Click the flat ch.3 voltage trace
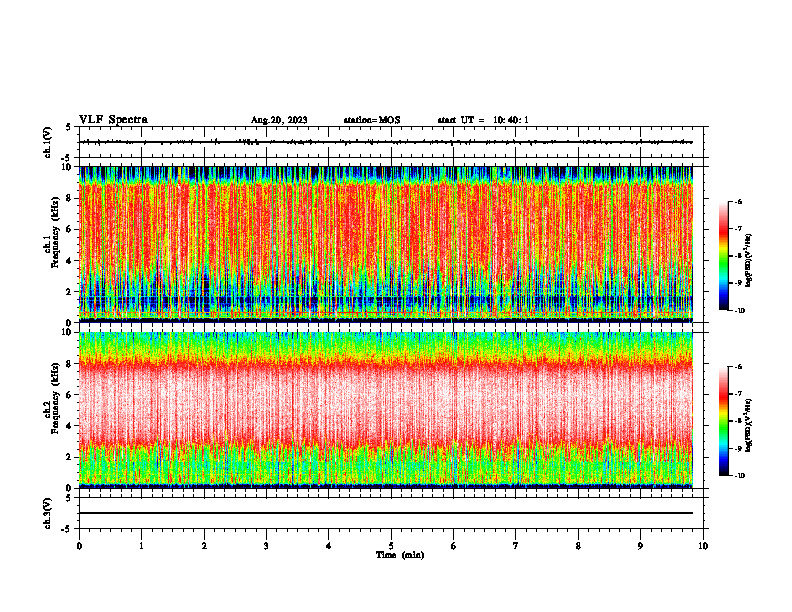This screenshot has height=612, width=792. pyautogui.click(x=386, y=513)
